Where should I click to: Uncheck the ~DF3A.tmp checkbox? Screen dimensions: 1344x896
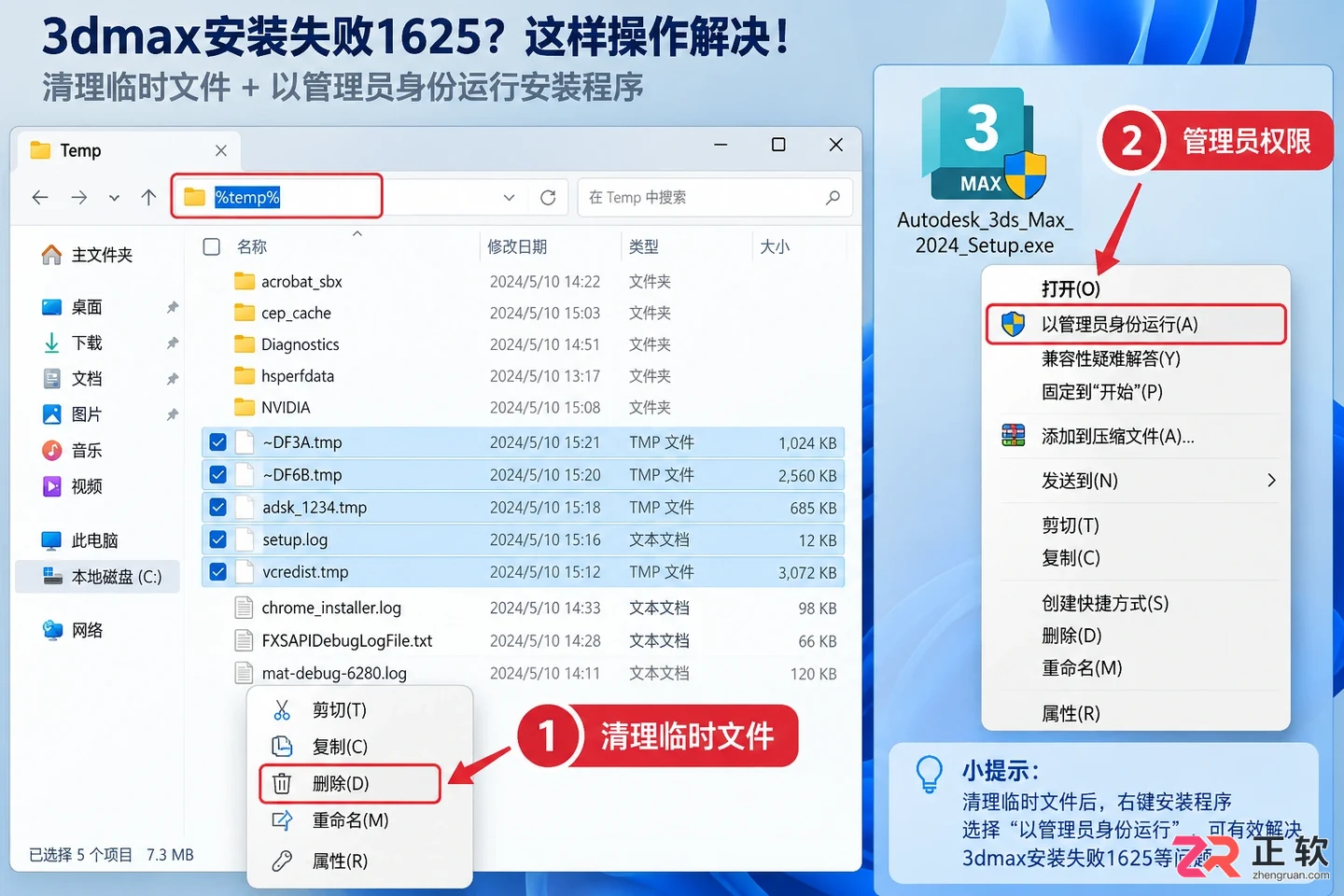(x=217, y=442)
